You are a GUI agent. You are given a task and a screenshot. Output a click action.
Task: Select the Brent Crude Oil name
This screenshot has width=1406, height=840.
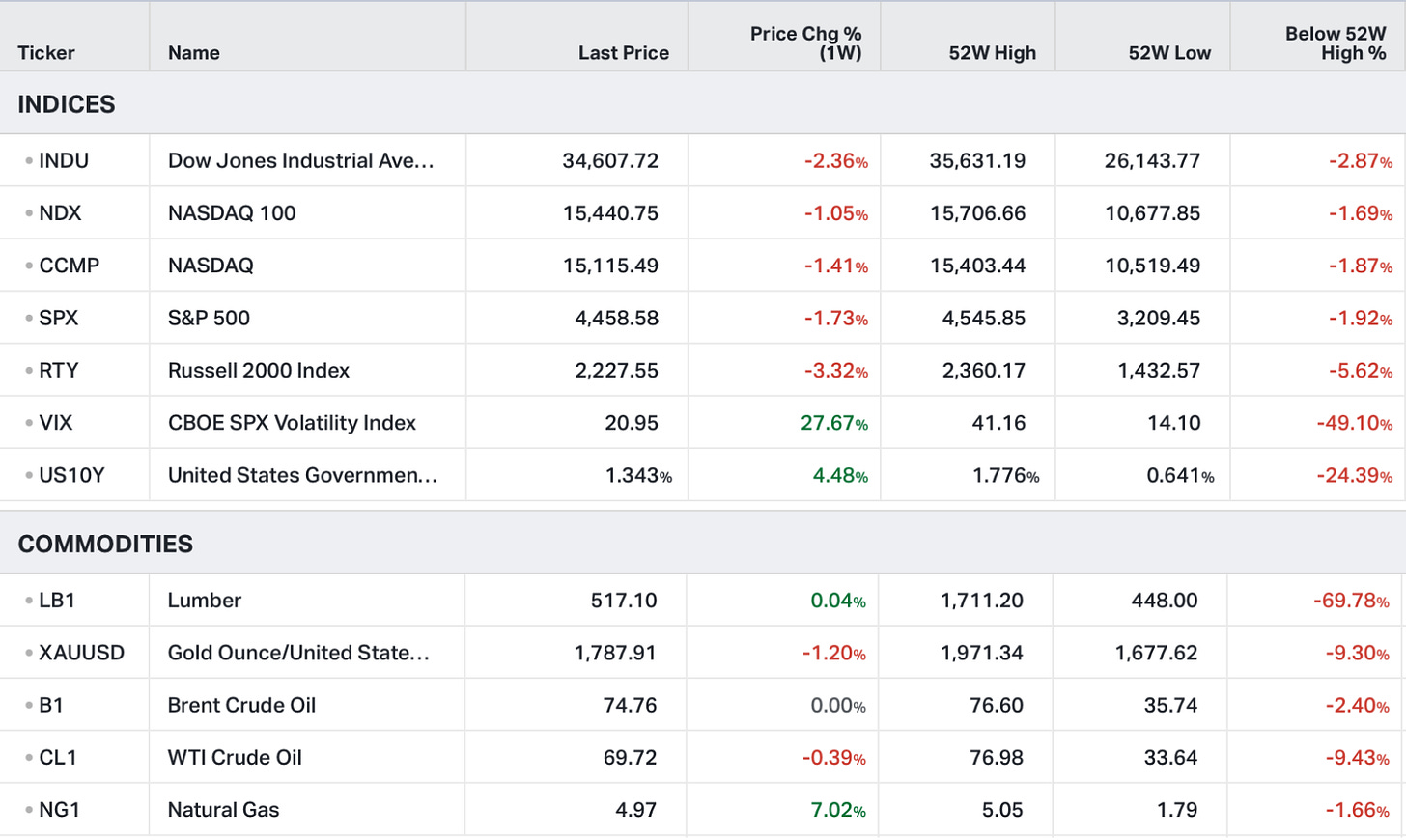pos(241,705)
